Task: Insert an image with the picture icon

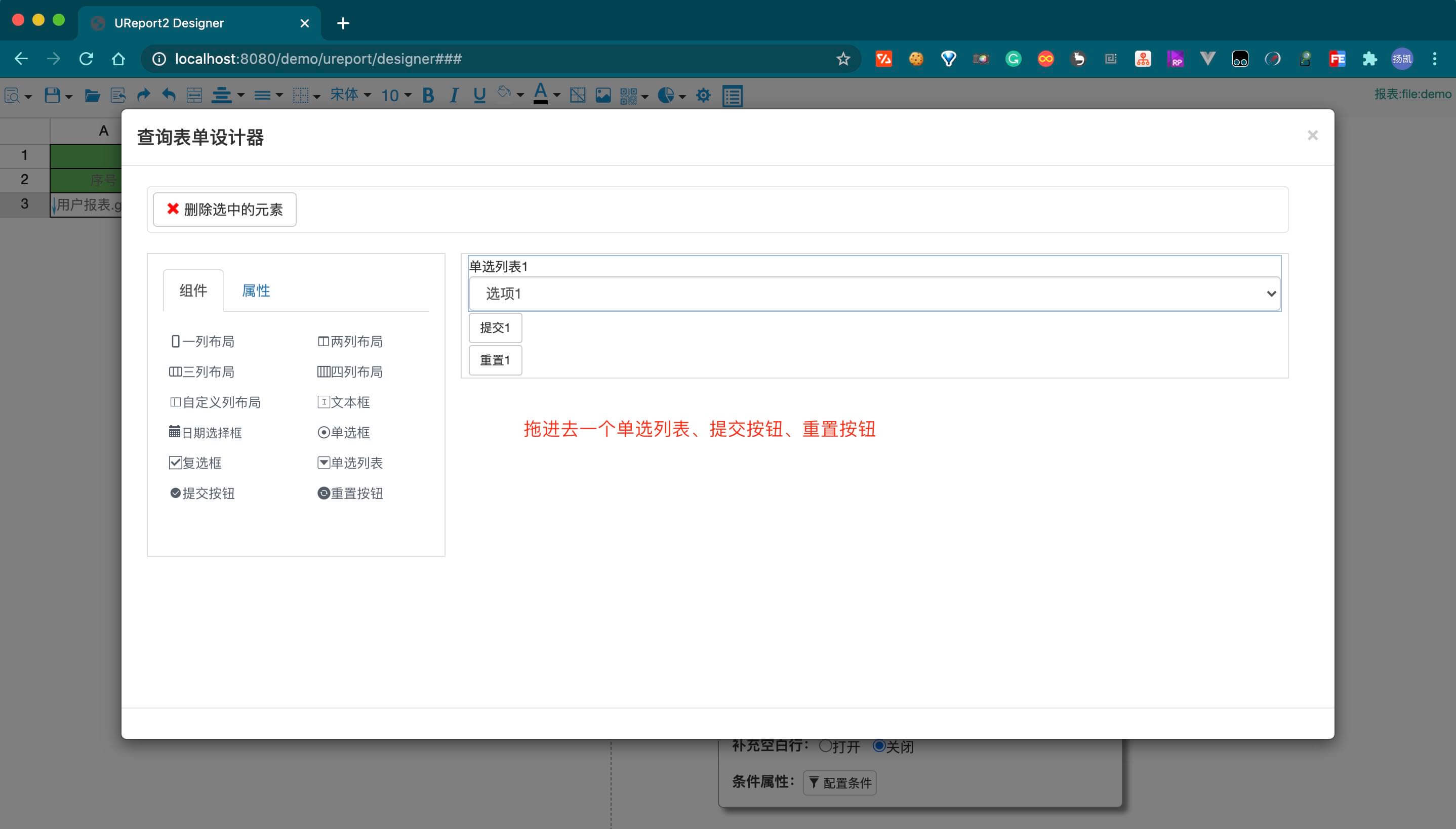Action: pyautogui.click(x=603, y=95)
